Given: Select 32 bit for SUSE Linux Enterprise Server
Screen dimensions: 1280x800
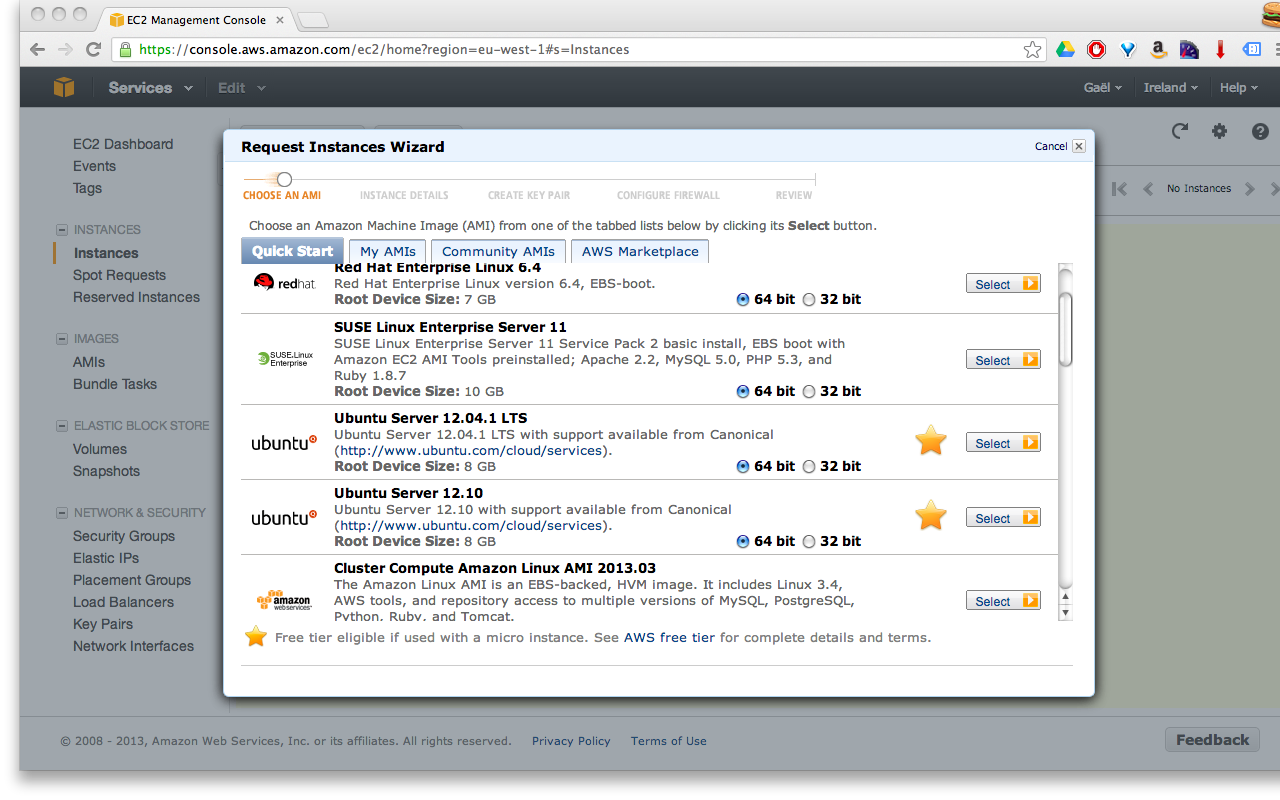Looking at the screenshot, I should point(808,390).
